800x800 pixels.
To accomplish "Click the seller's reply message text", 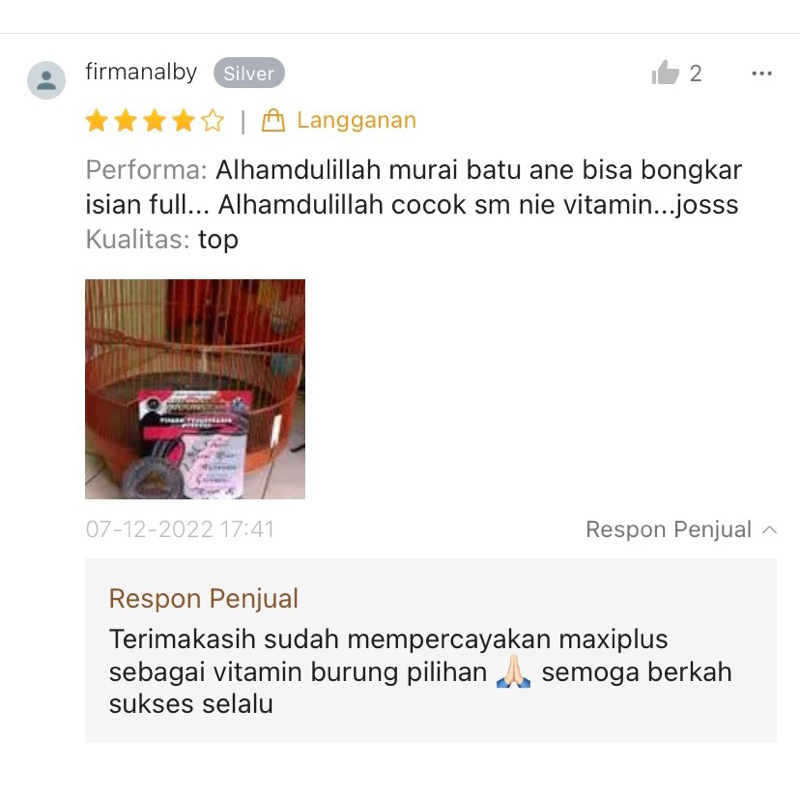I will point(420,671).
